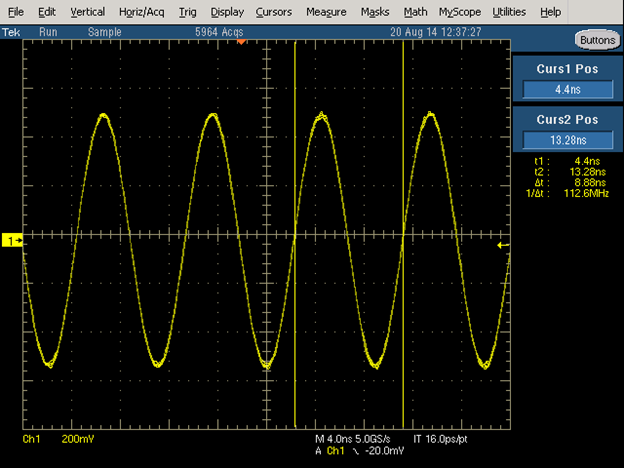The height and width of the screenshot is (468, 624).
Task: Click the Sample acquisition mode text
Action: (105, 32)
